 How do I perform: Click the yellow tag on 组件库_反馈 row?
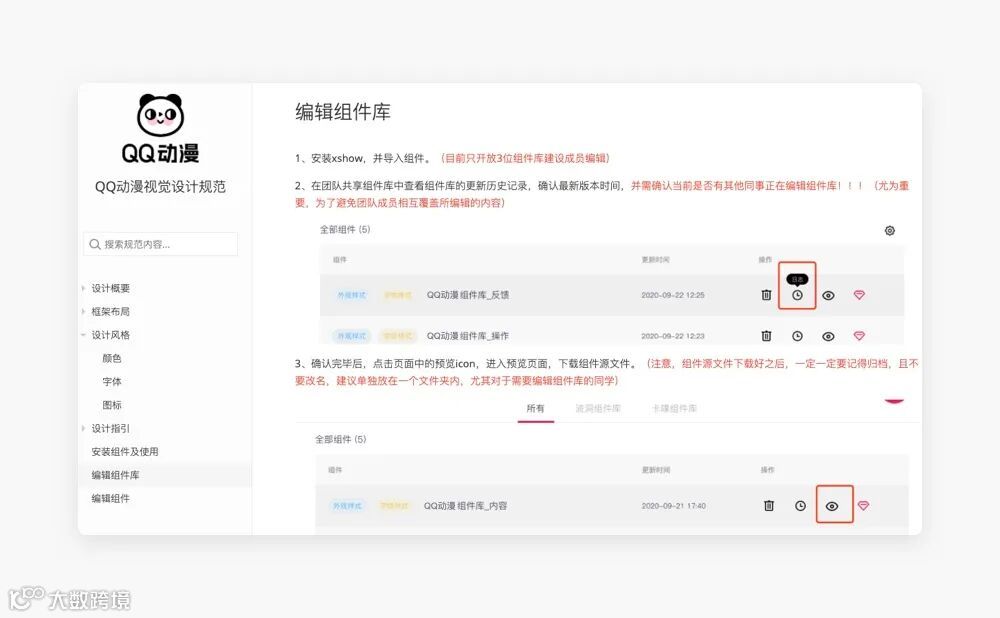pos(397,295)
